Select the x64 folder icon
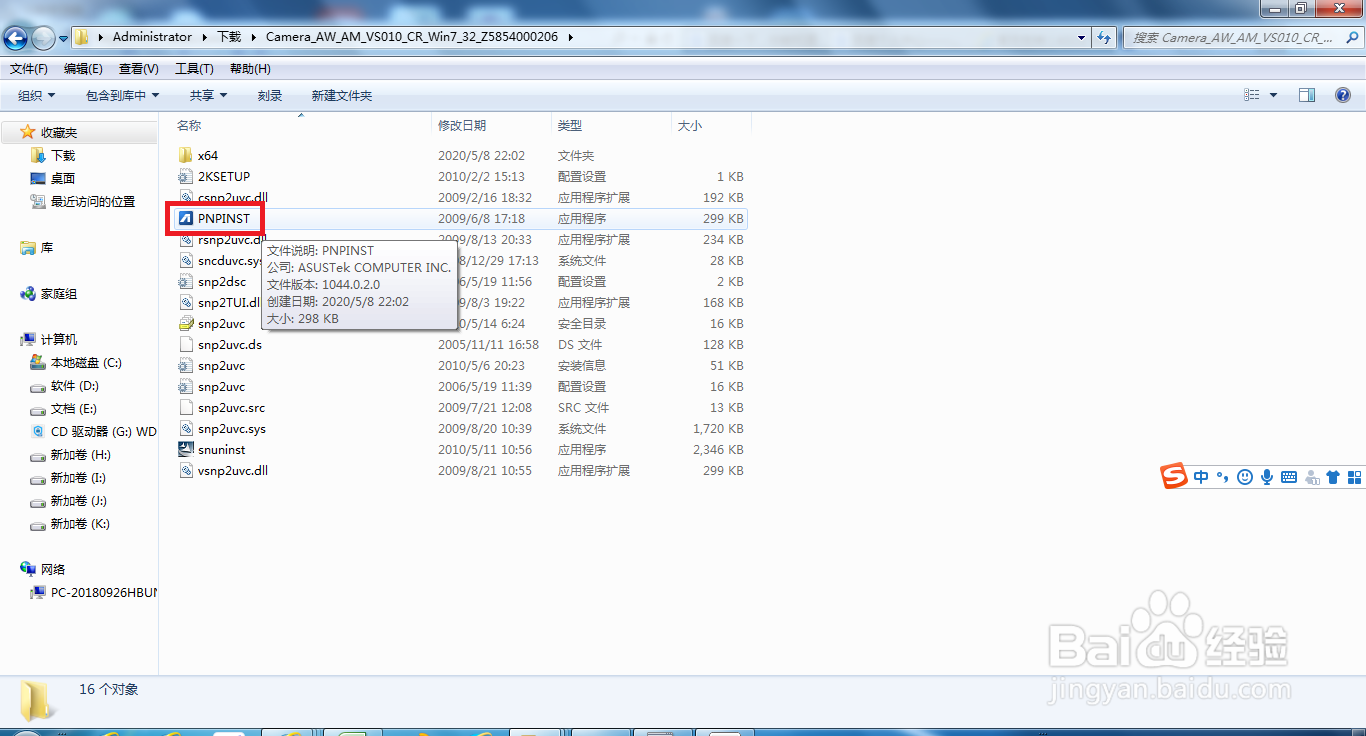Screen dimensions: 1366x736 (185, 156)
